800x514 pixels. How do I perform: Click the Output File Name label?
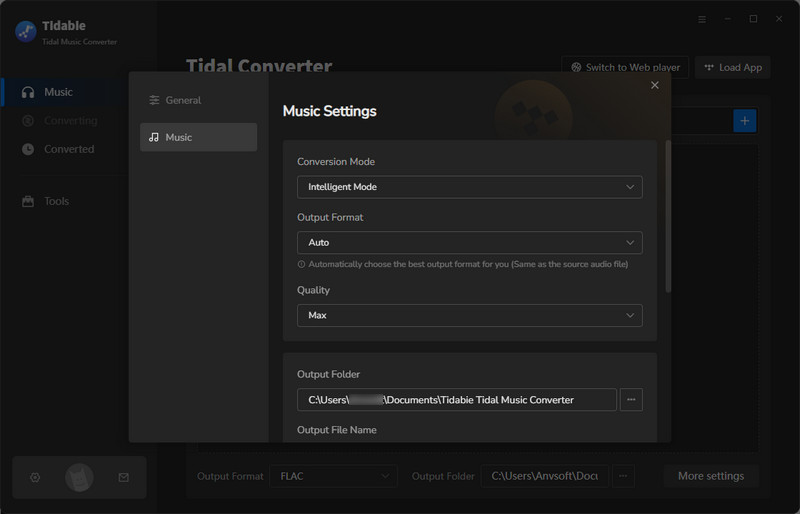click(x=337, y=430)
